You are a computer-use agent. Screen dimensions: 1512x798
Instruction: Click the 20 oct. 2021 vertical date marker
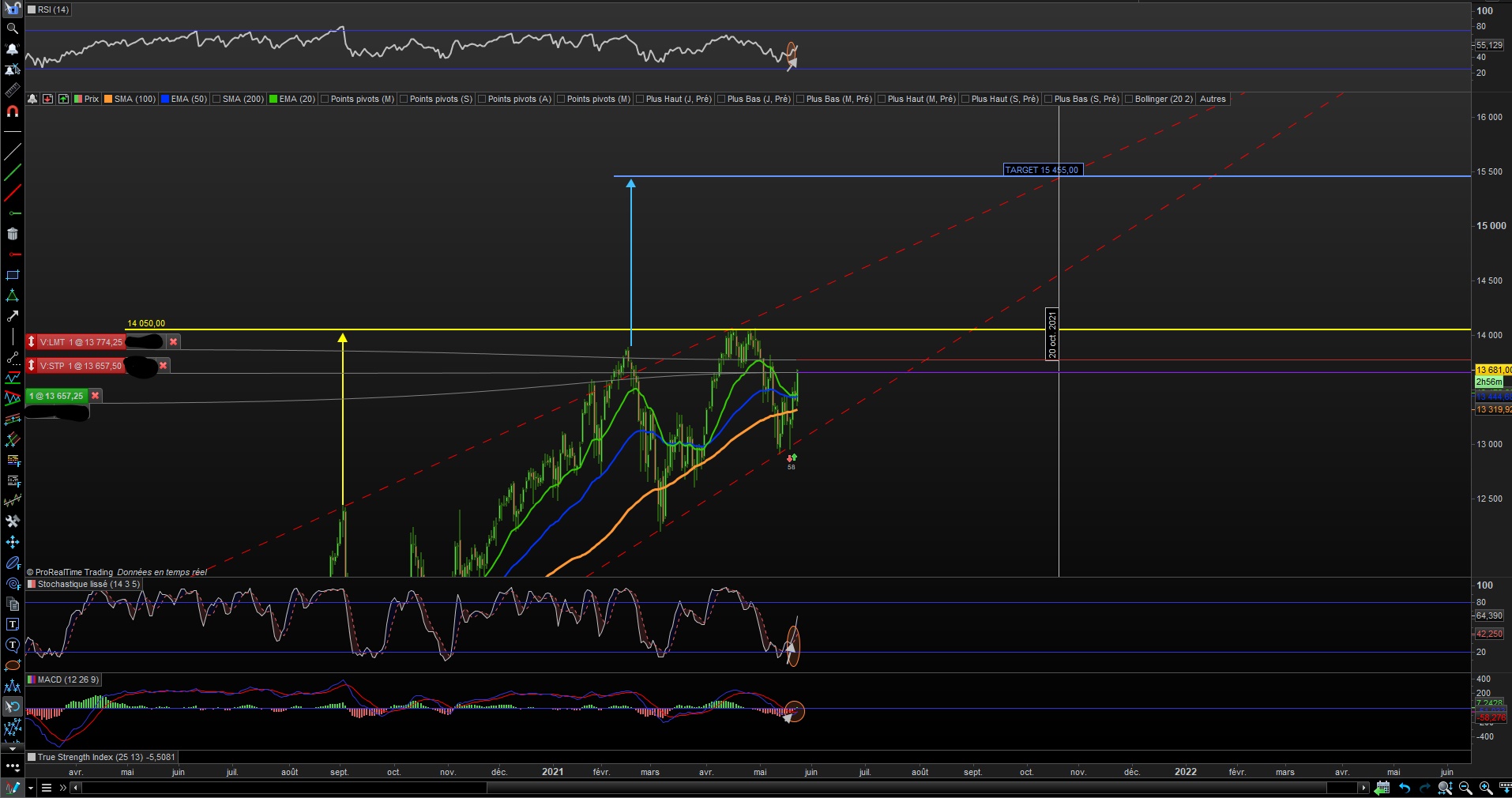[1051, 334]
